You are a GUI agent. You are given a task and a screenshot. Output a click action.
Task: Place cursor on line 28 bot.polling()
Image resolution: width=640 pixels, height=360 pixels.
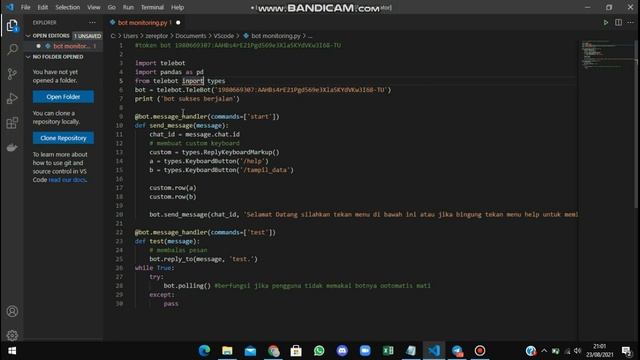coord(187,286)
